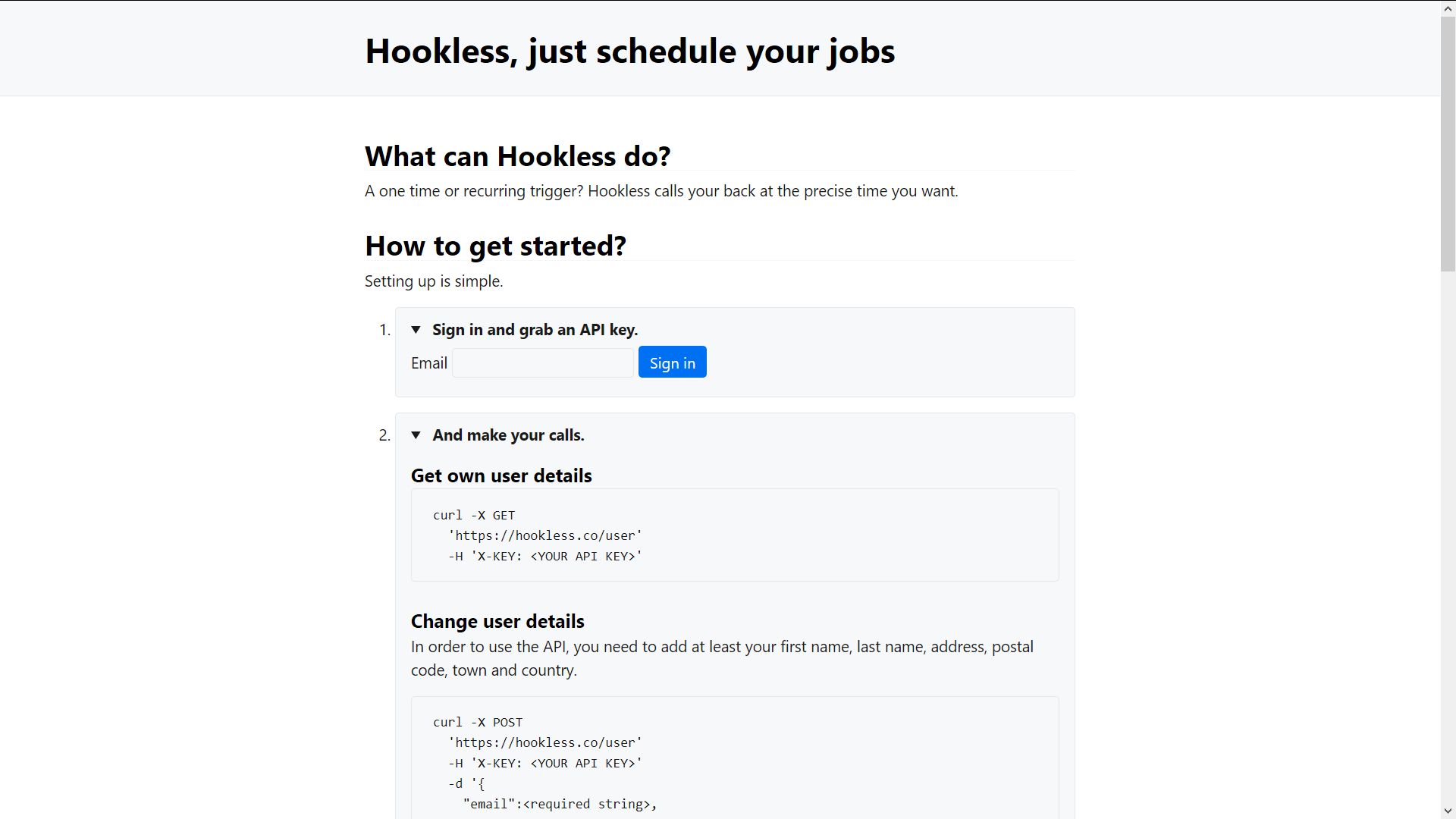Screen dimensions: 1456x819
Task: Click the page title "Hookless, just schedule your jobs"
Action: click(x=629, y=51)
